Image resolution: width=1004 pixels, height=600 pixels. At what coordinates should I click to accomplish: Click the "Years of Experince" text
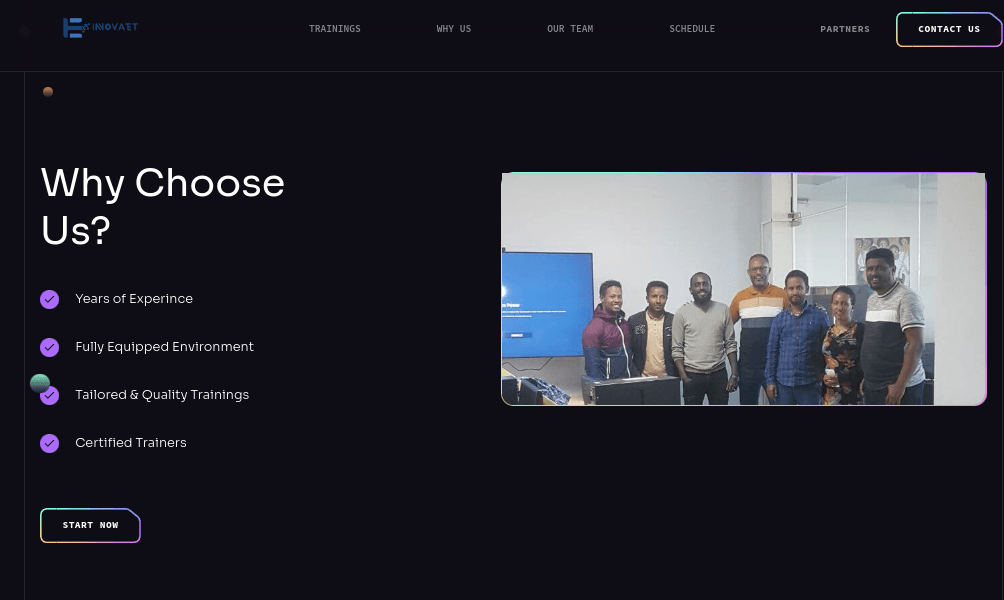(x=134, y=299)
